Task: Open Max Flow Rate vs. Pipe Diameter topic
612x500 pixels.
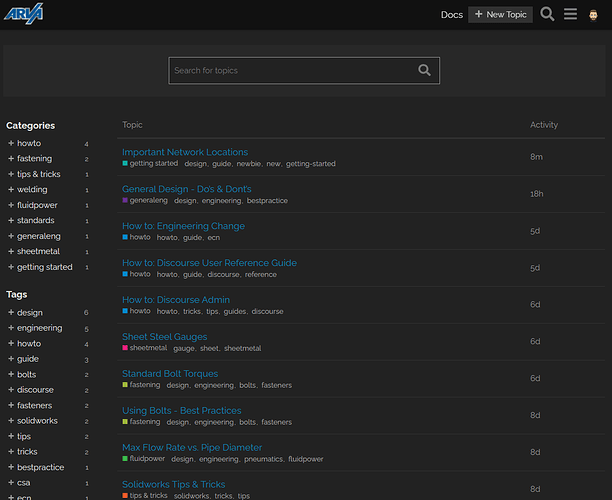Action: (192, 448)
